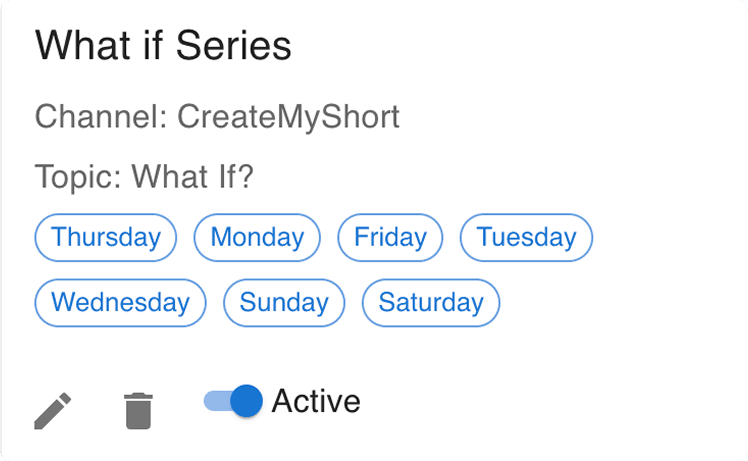Edit the What if Series with the pencil icon
This screenshot has width=748, height=461.
(52, 411)
